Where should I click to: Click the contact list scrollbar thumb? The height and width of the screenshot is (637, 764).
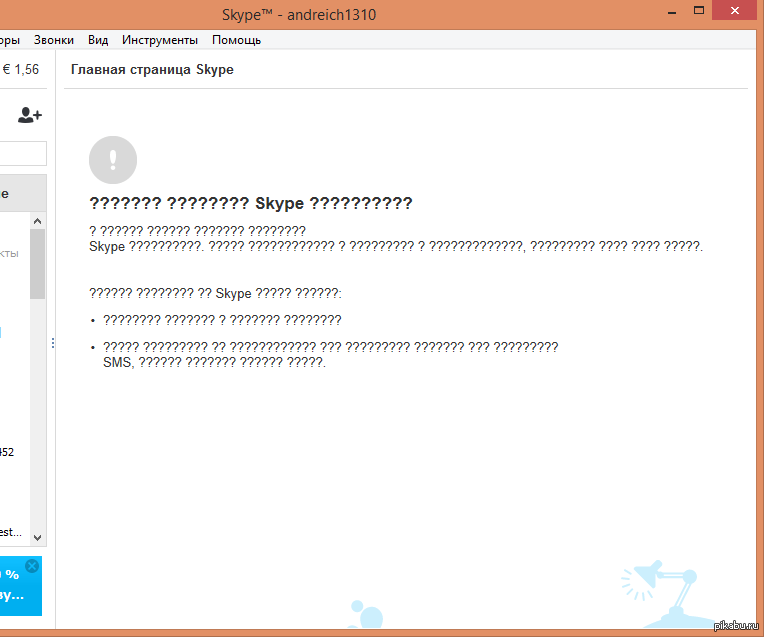(38, 263)
